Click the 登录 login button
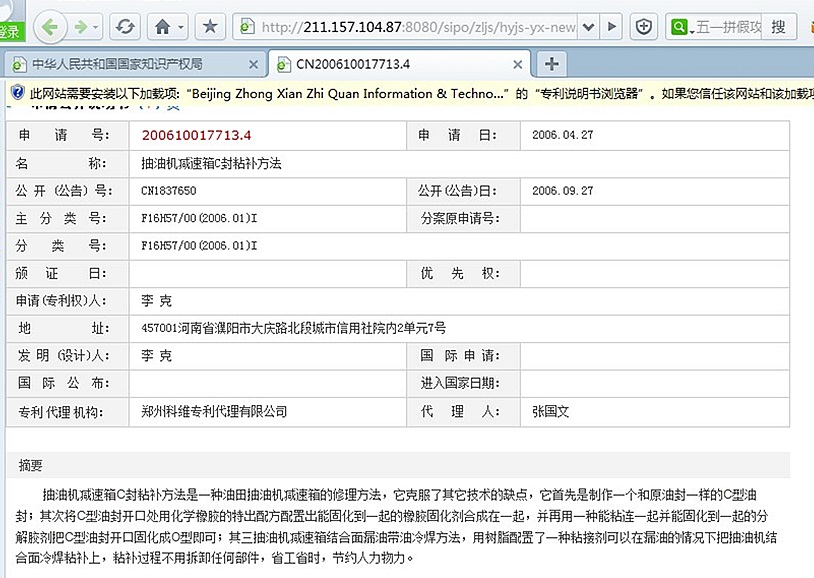 (9, 31)
